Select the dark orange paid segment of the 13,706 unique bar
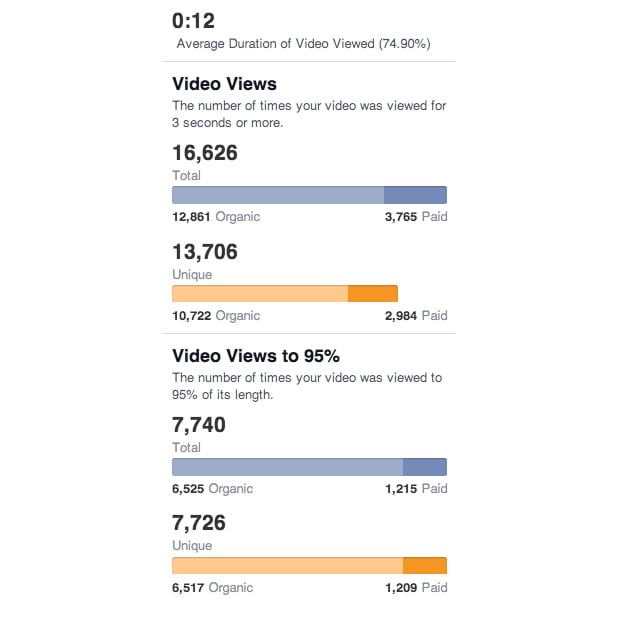The height and width of the screenshot is (619, 619). point(372,294)
